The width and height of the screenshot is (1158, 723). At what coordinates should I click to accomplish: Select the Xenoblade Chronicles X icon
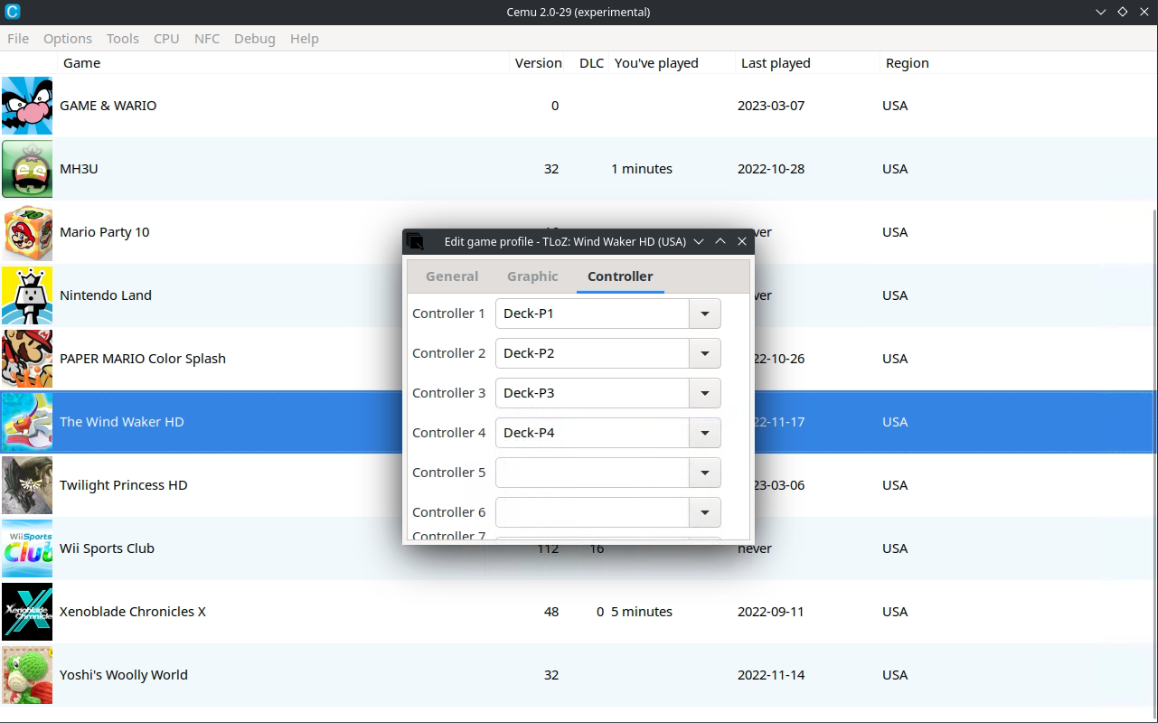27,612
